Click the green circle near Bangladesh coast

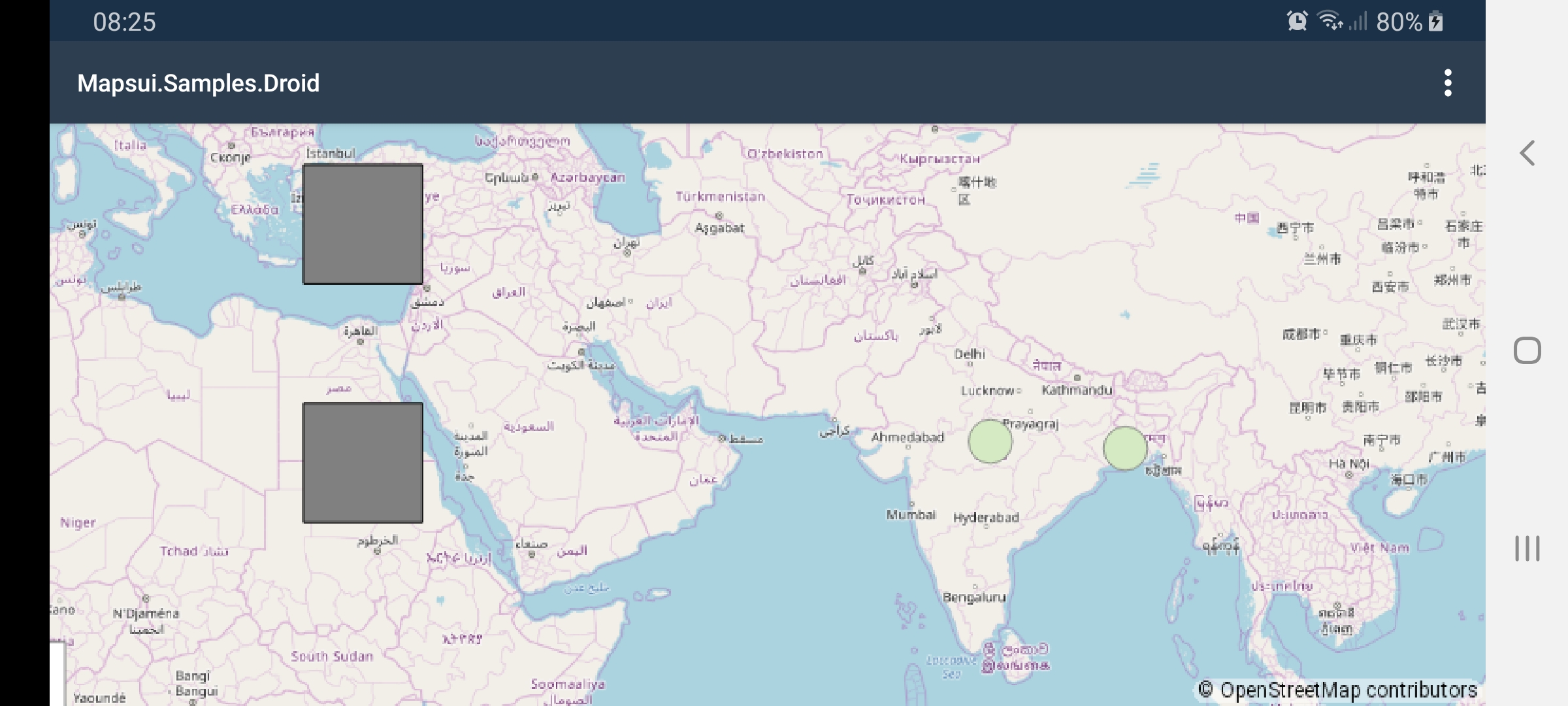pos(1124,448)
